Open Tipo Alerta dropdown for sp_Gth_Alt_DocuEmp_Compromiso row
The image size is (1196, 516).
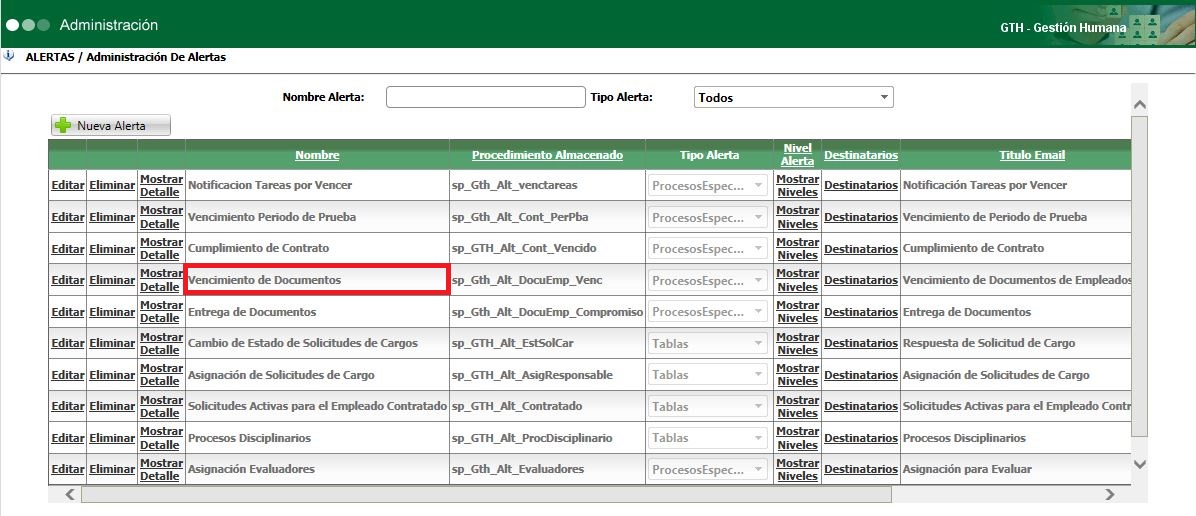[709, 312]
